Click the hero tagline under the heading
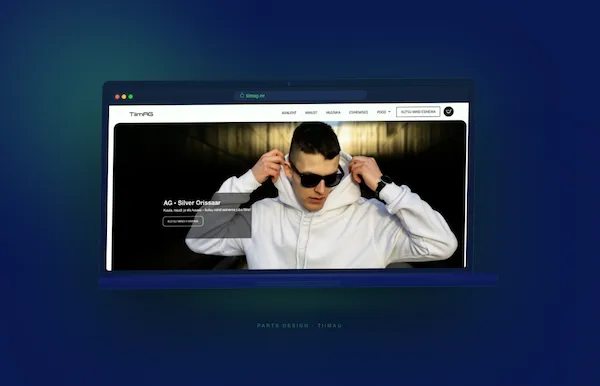 point(207,210)
